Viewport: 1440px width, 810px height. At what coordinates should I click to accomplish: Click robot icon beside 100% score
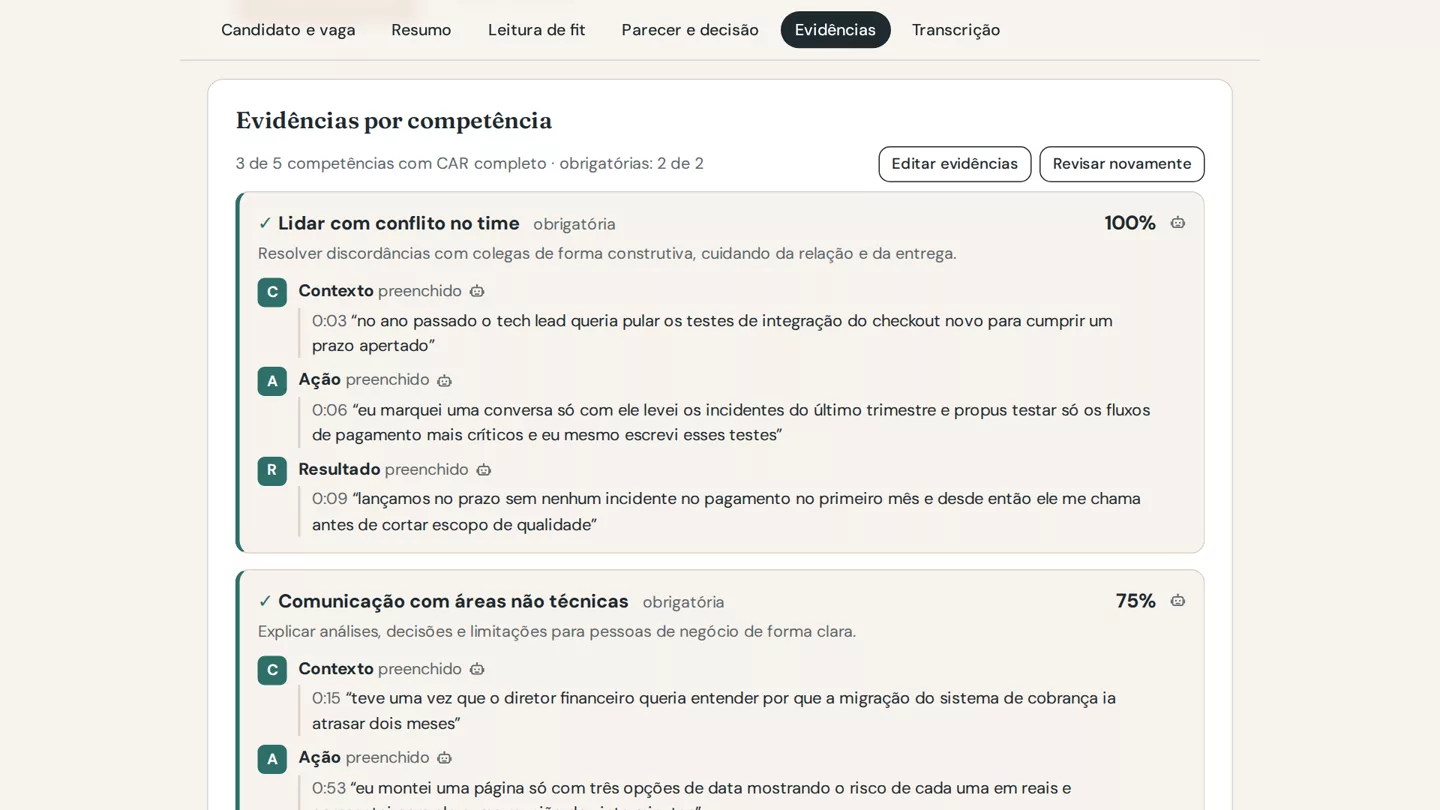pos(1178,223)
